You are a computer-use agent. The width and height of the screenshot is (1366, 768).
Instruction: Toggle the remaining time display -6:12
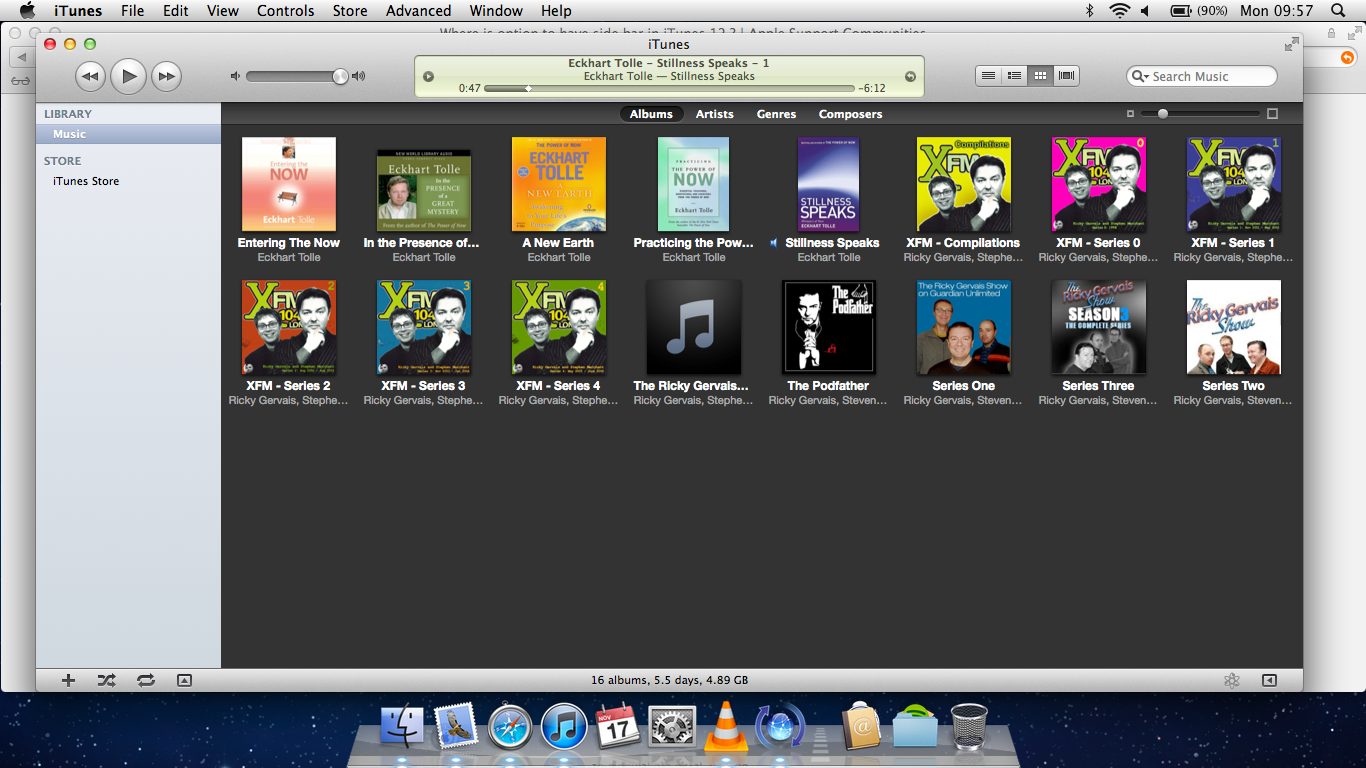871,89
